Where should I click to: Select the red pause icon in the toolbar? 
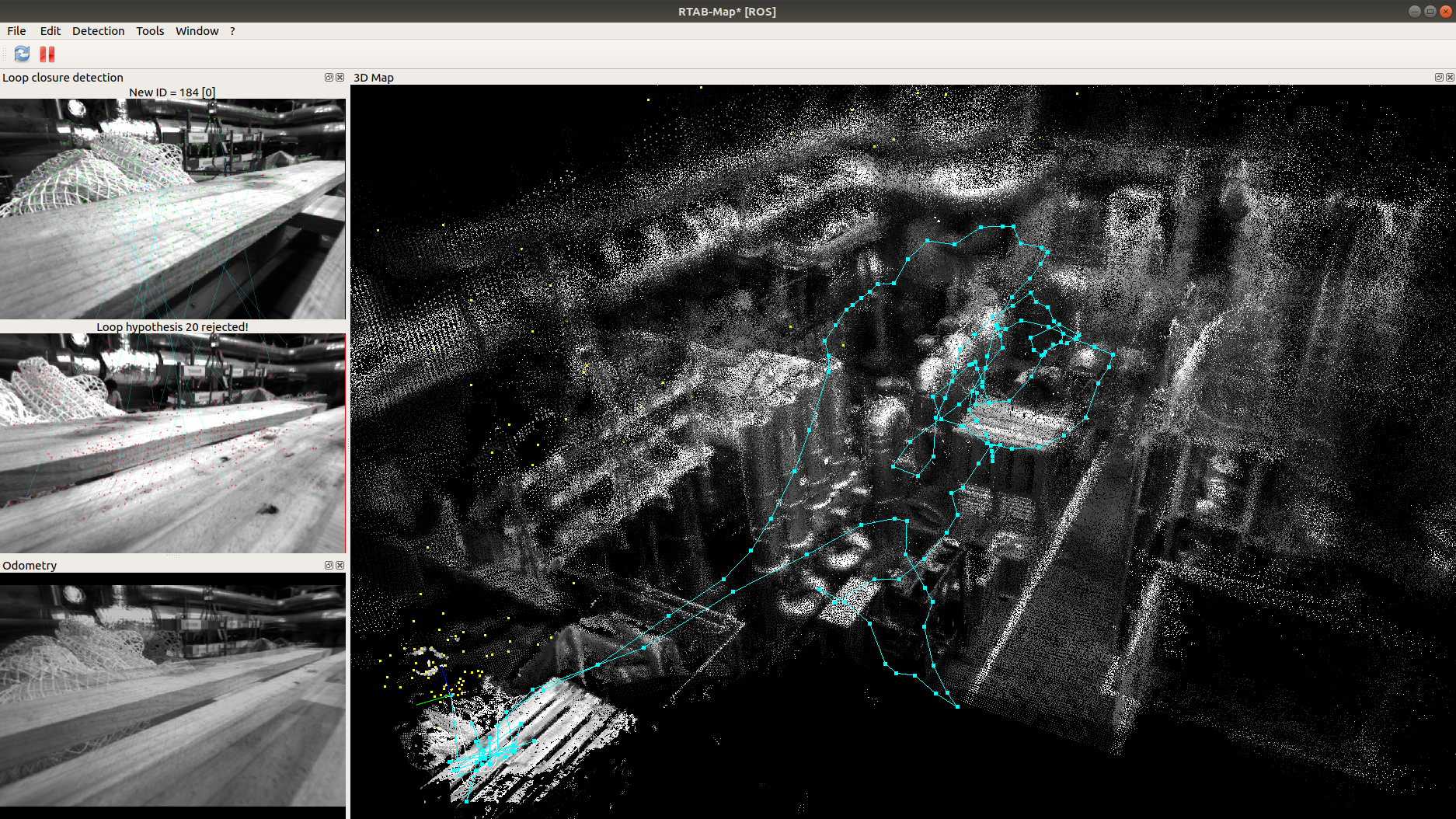click(47, 54)
